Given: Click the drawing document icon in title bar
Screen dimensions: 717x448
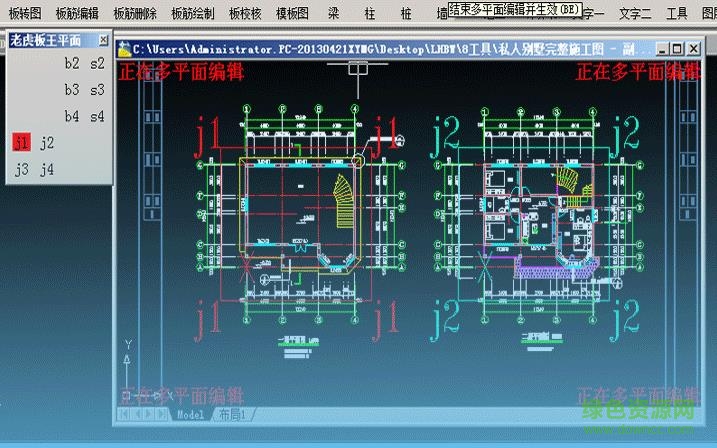Looking at the screenshot, I should tap(124, 49).
